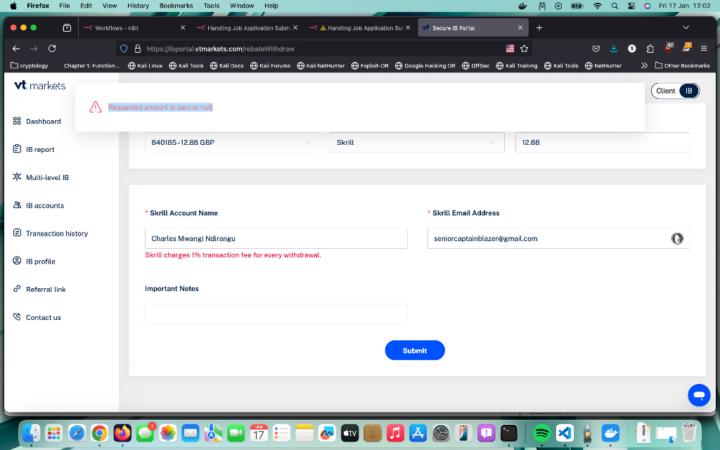Open the Bookmarks menu in menu bar
The height and width of the screenshot is (450, 720).
pyautogui.click(x=176, y=6)
